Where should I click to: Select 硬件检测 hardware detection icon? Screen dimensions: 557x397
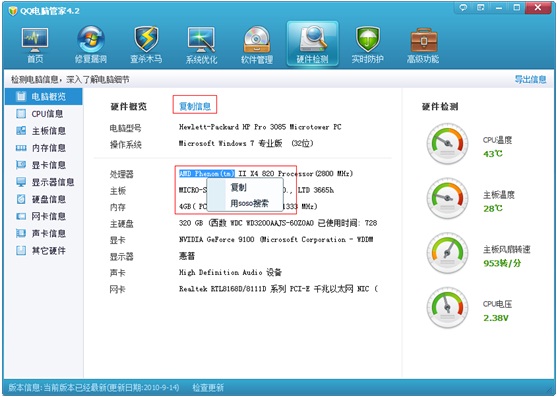[312, 44]
